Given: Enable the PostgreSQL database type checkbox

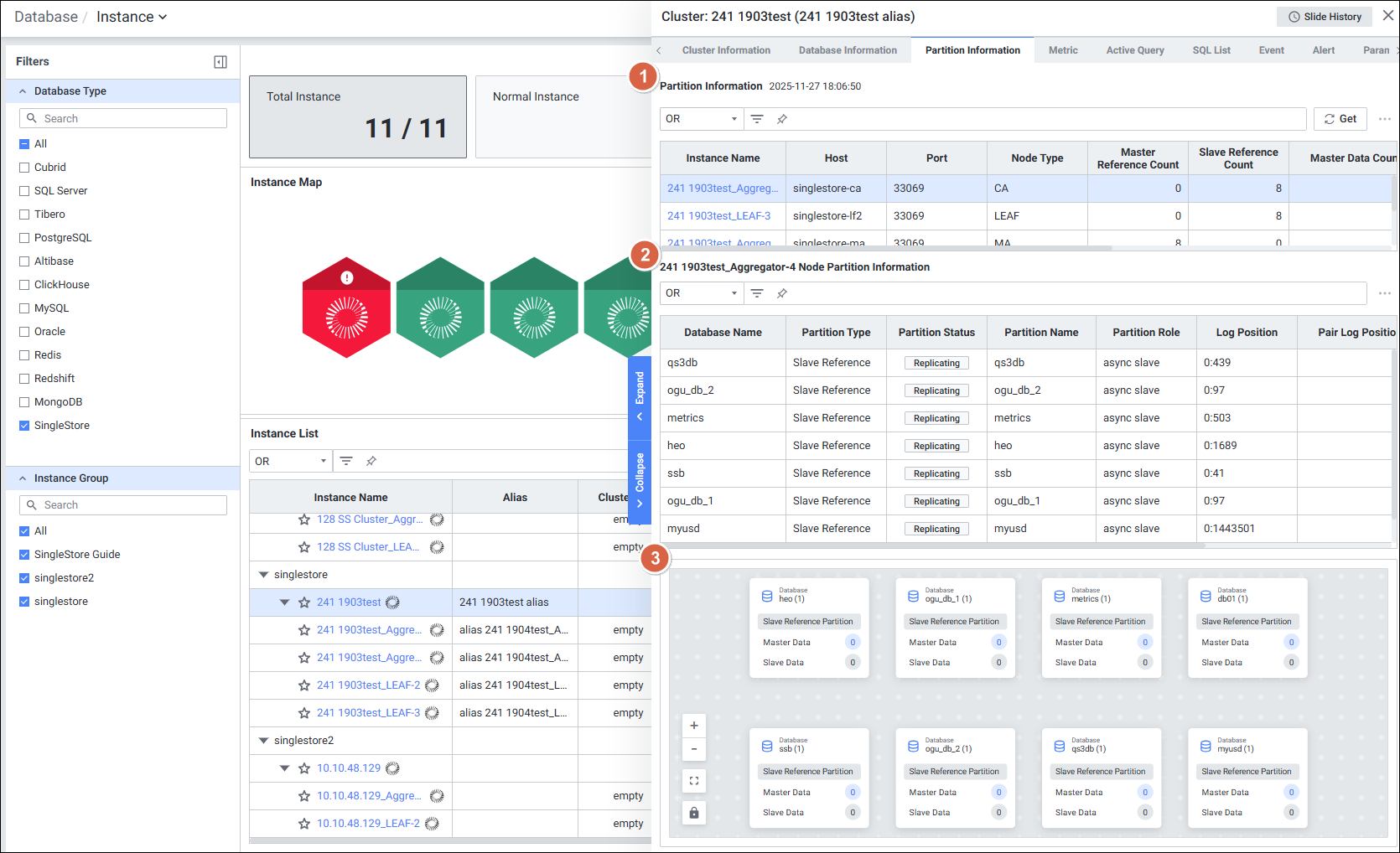Looking at the screenshot, I should pyautogui.click(x=24, y=238).
